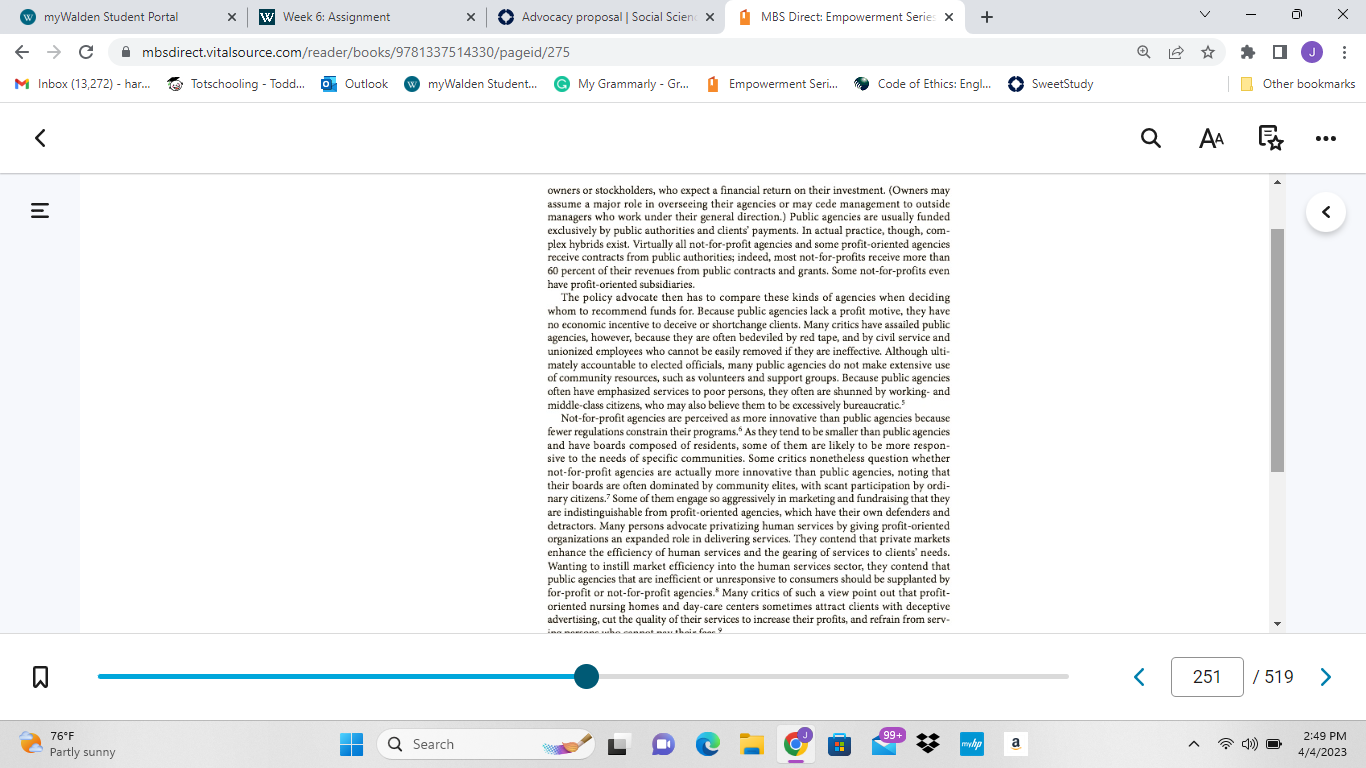Switch to the Week 6: Assignment tab
Viewport: 1366px width, 768px height.
click(x=365, y=17)
